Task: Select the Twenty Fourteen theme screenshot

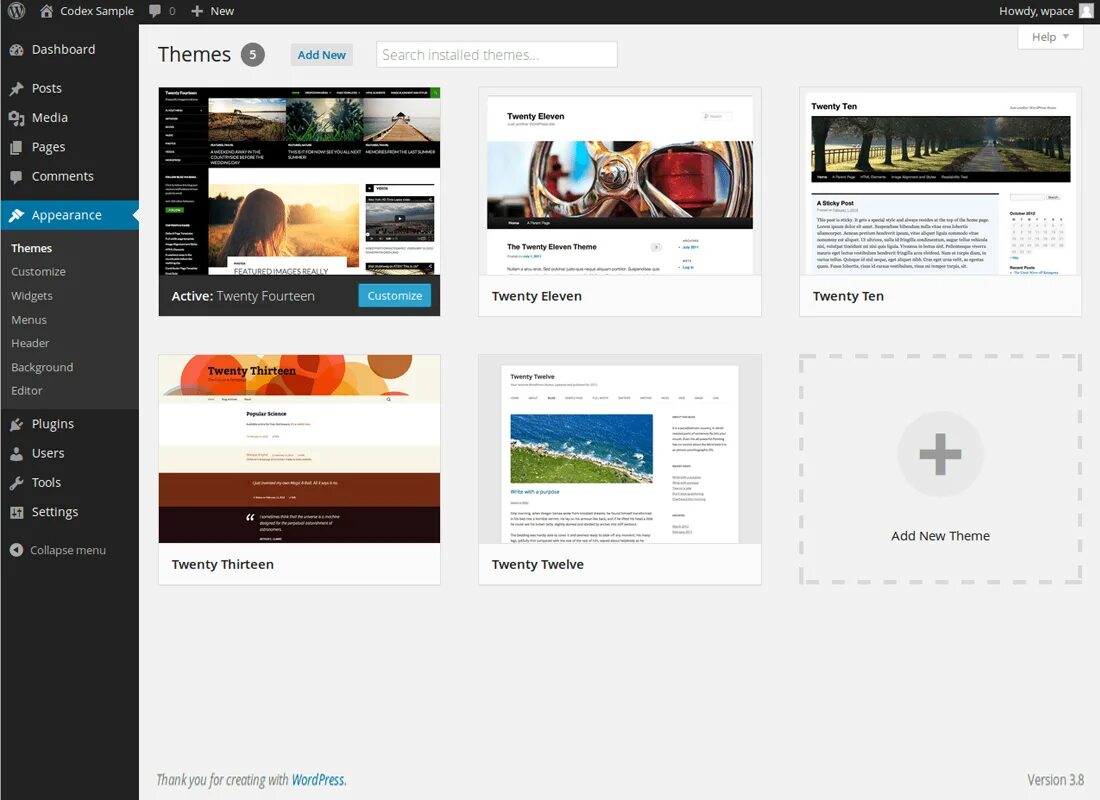Action: (300, 181)
